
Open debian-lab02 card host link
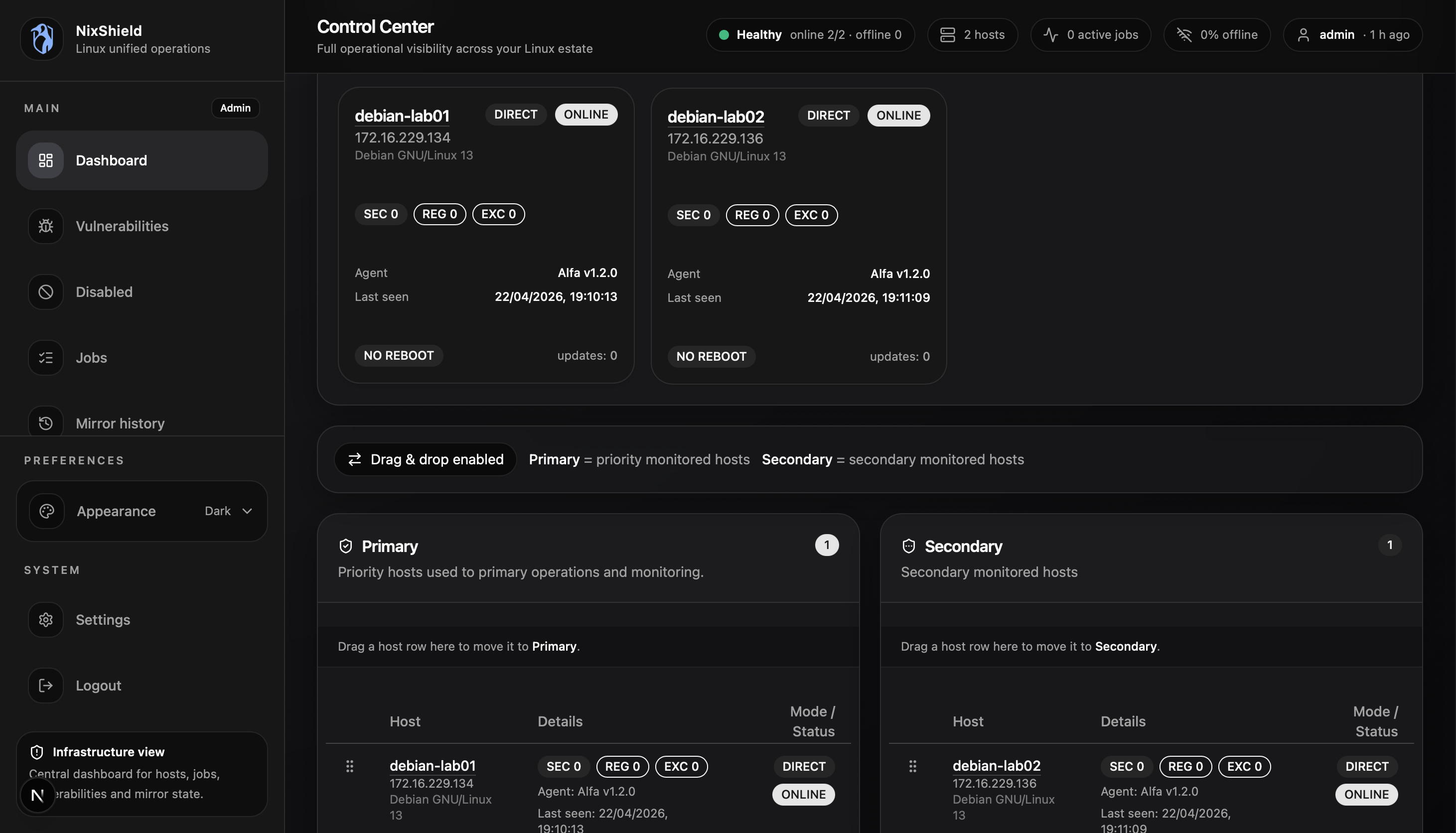pos(716,117)
